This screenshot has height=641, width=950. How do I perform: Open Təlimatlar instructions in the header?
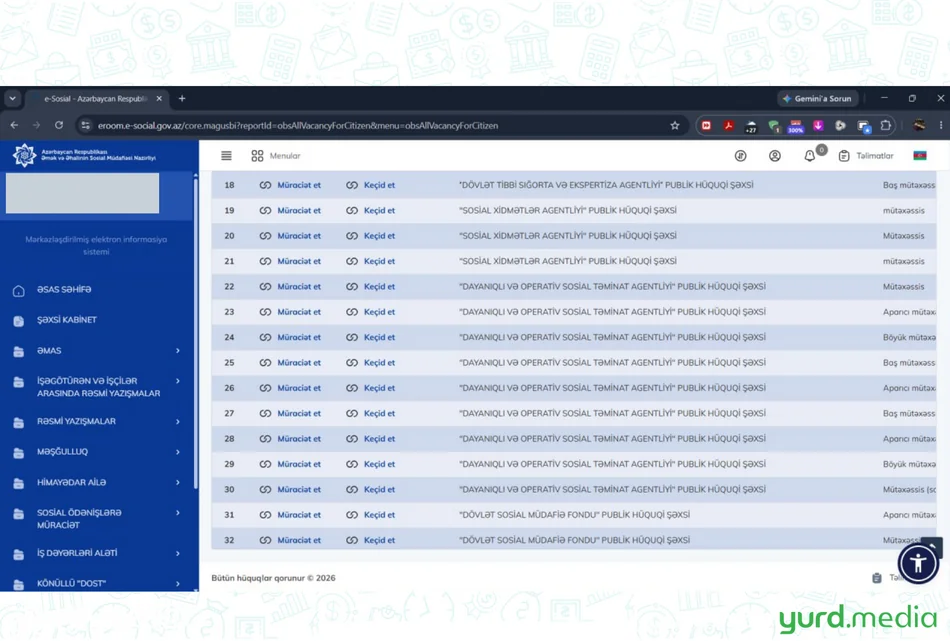(866, 156)
